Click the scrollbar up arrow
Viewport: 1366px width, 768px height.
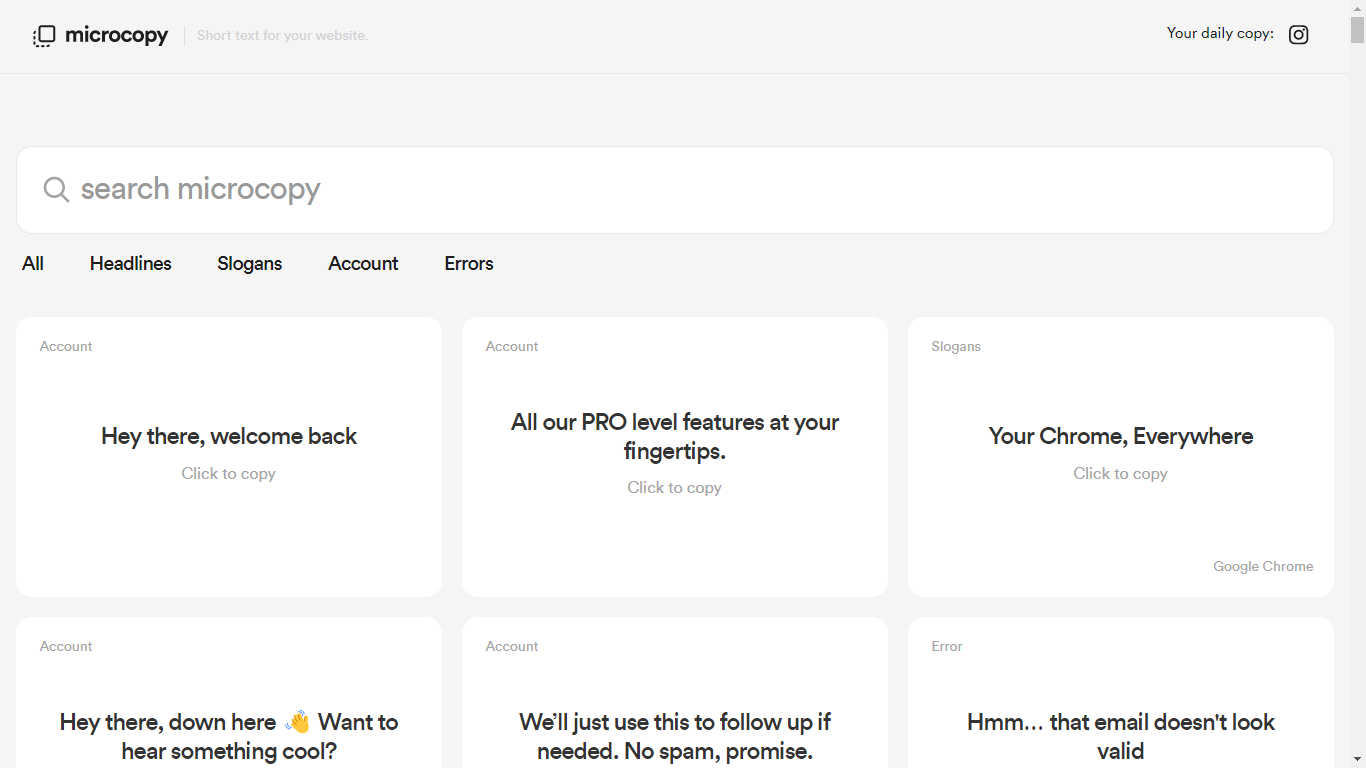1357,8
